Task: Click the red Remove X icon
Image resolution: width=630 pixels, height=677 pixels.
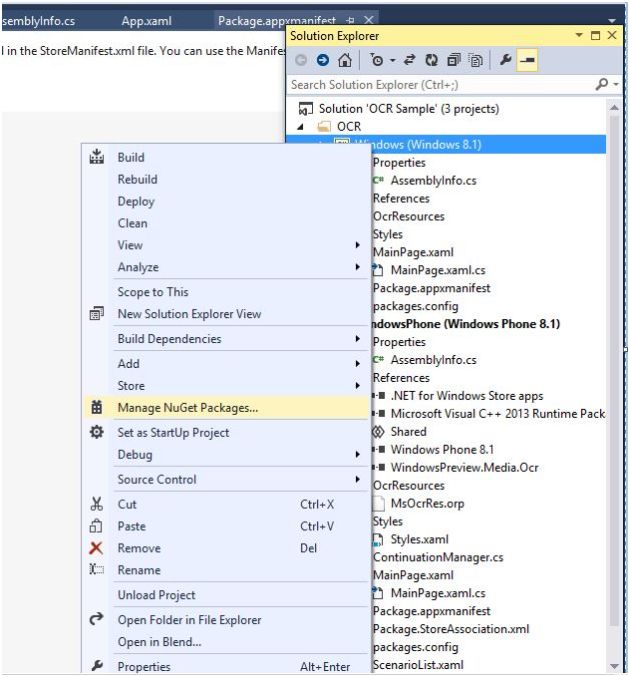Action: coord(96,548)
